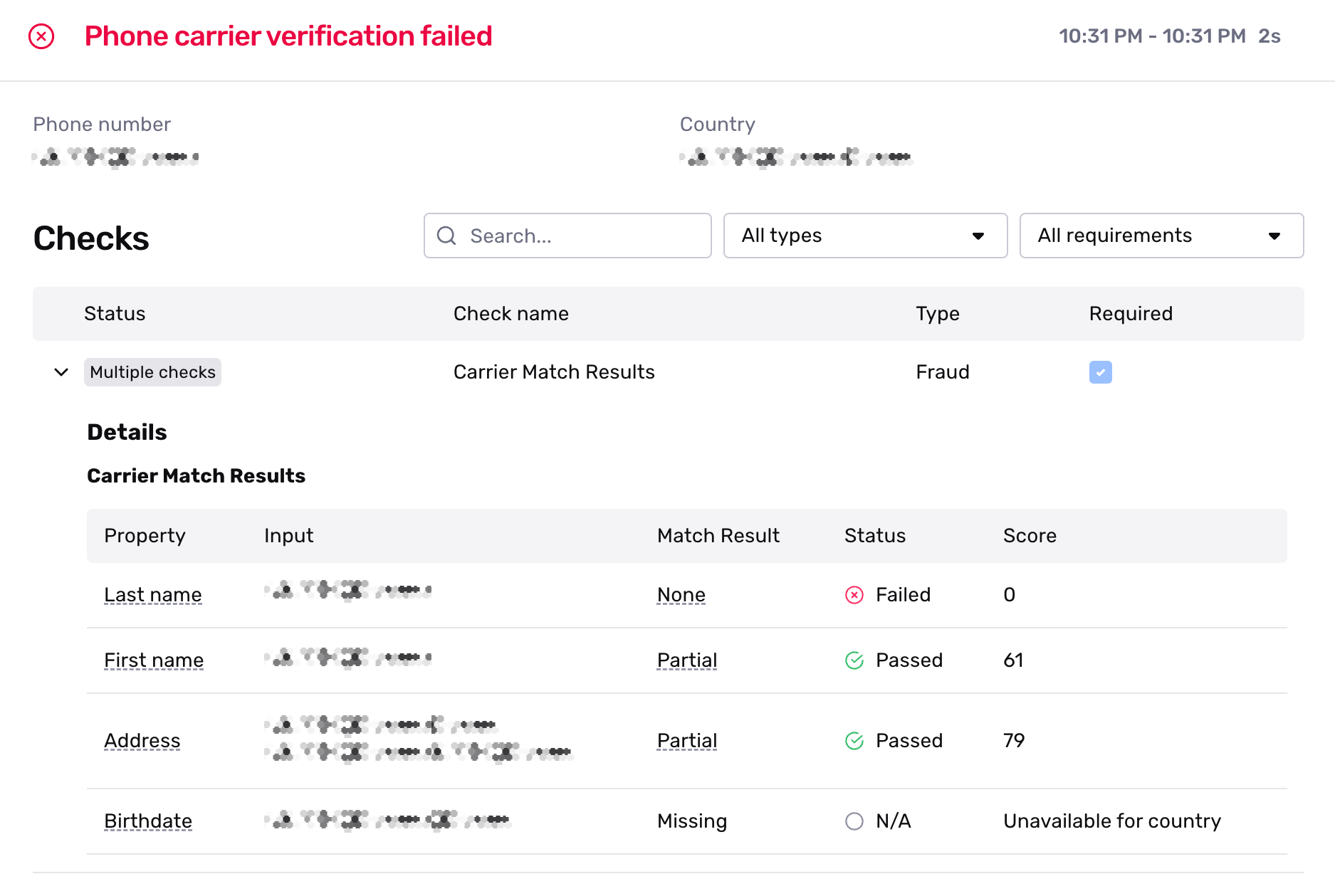Click the Multiple checks status badge
Screen dimensions: 1335x896
click(x=152, y=372)
